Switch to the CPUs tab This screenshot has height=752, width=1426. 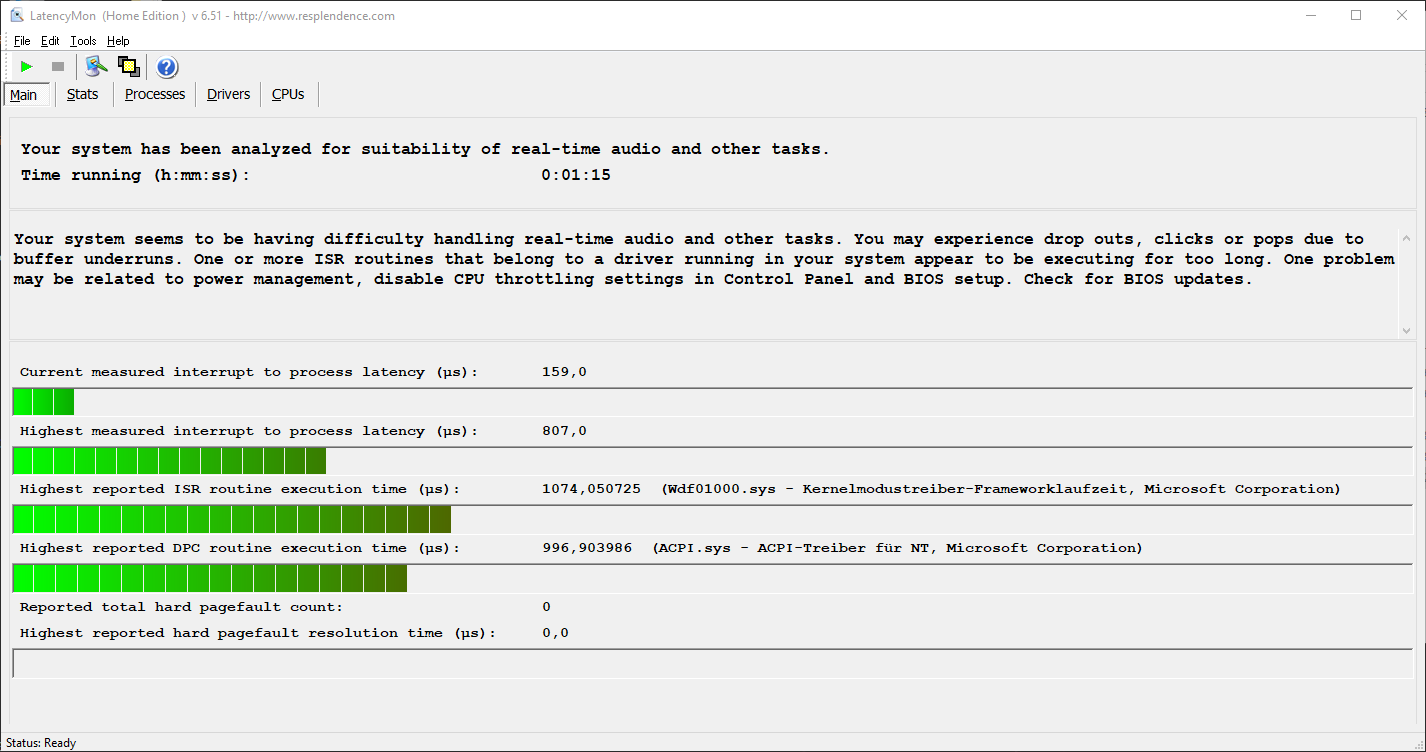point(288,94)
